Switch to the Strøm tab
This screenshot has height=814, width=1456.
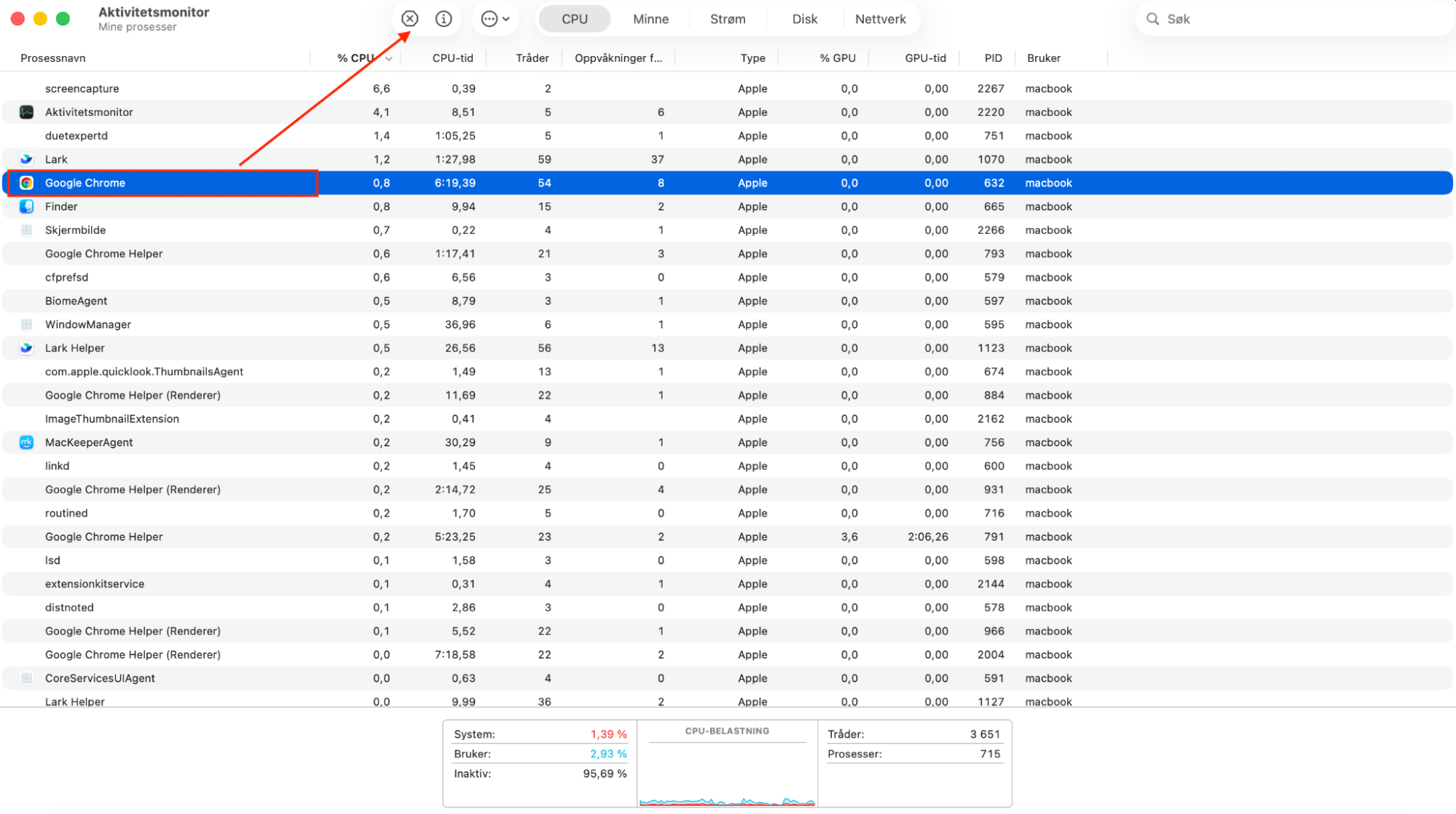[728, 19]
